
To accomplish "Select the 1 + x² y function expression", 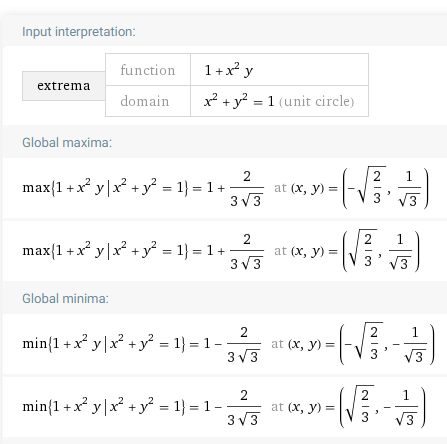I will (x=229, y=70).
